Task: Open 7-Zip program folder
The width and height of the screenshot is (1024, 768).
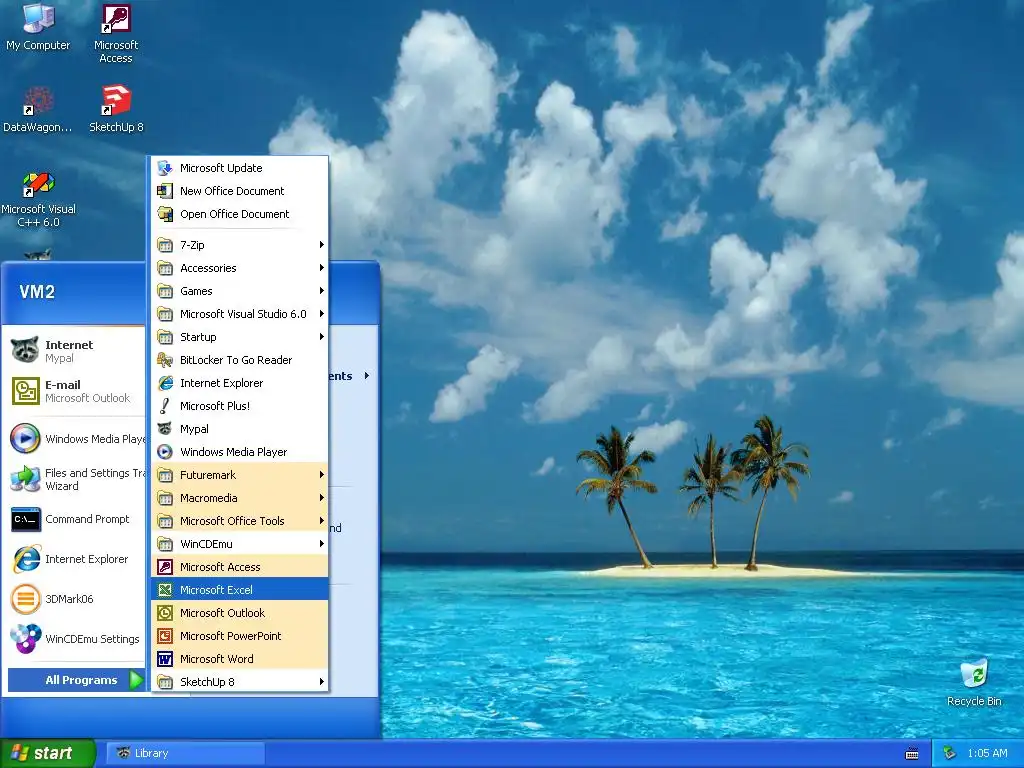Action: click(240, 245)
